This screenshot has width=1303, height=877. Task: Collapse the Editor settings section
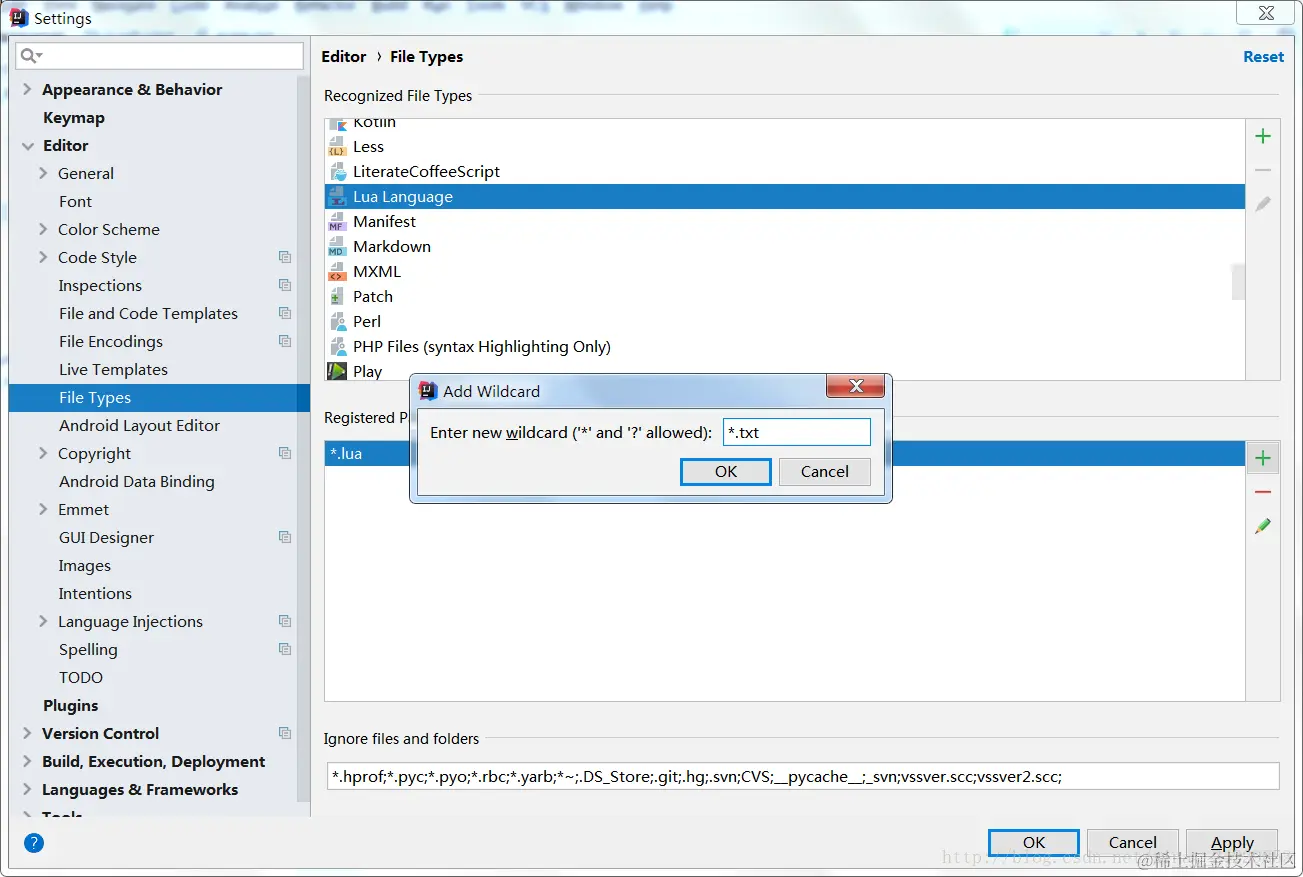coord(28,145)
